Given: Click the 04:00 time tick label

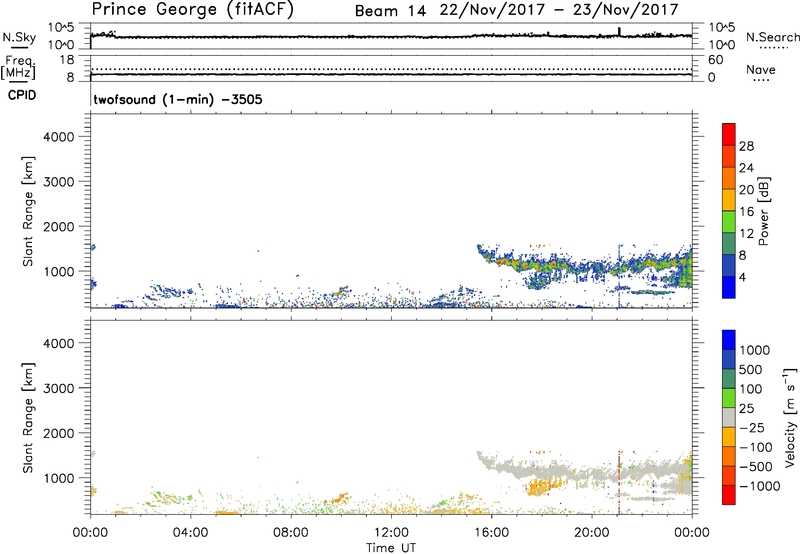Looking at the screenshot, I should click(x=190, y=533).
